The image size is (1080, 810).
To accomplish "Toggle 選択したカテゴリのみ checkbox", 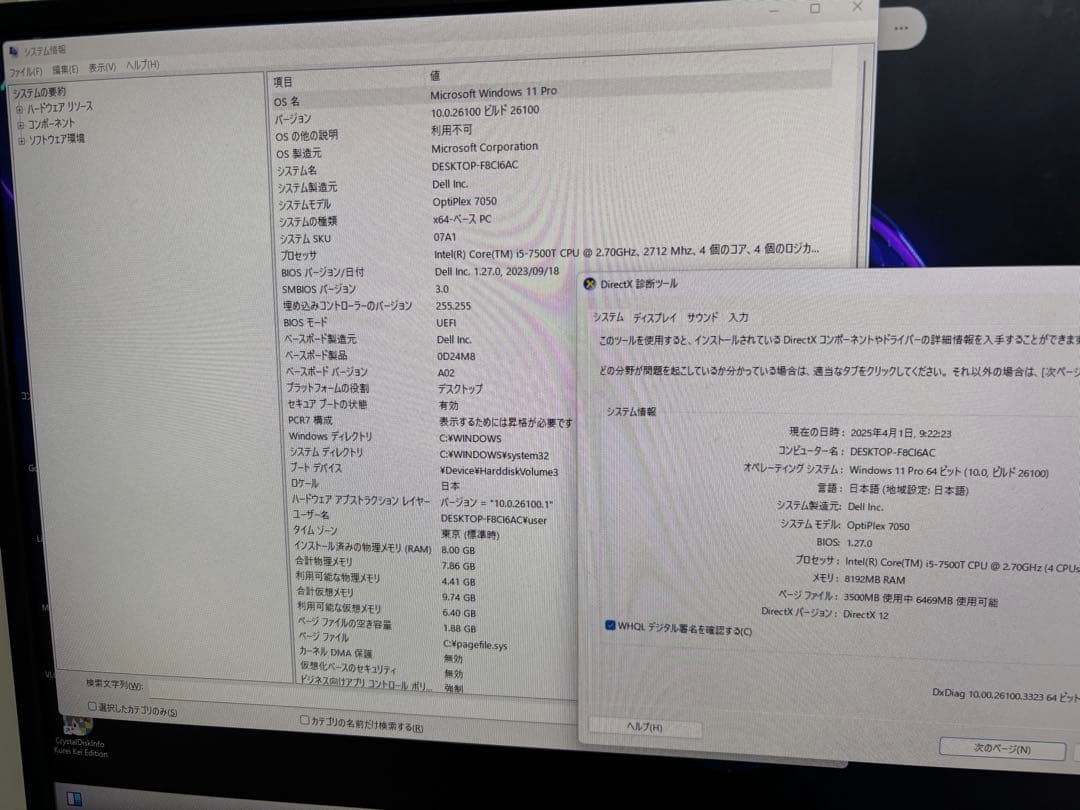I will pyautogui.click(x=92, y=706).
